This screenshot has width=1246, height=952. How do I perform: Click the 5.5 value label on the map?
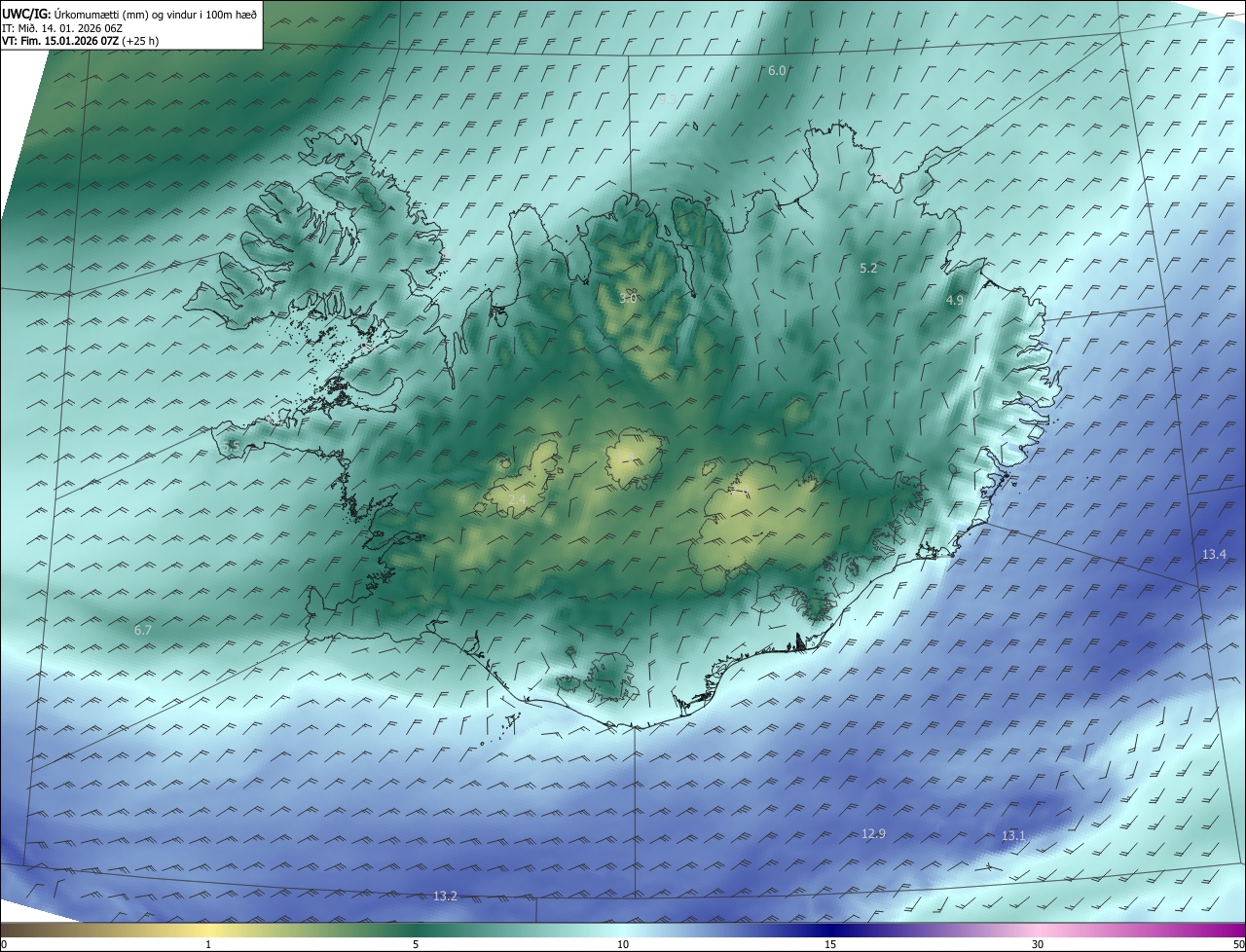click(x=231, y=446)
